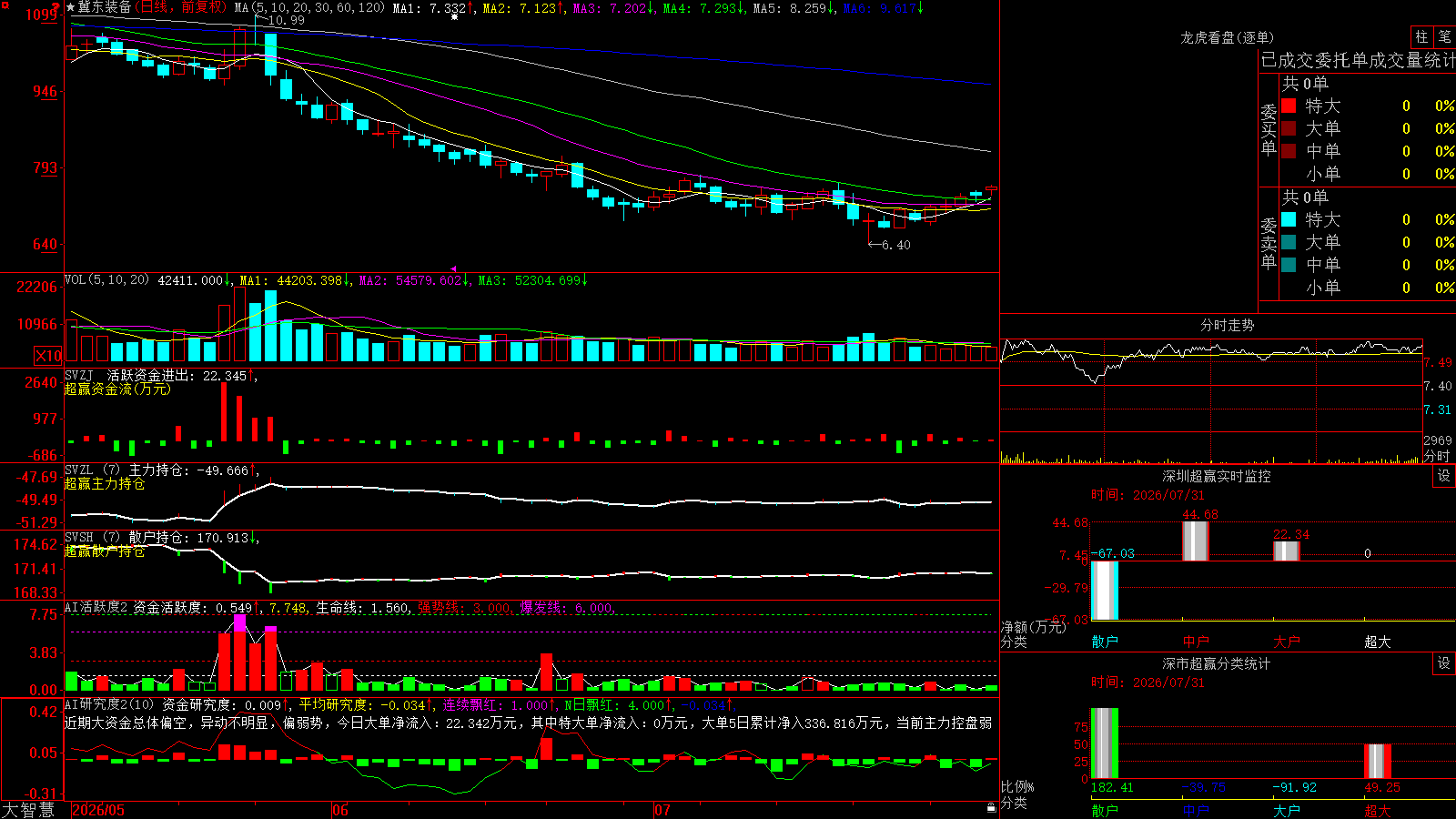Click the red 中户 label in 深圳超赢实时监控
Viewport: 1456px width, 819px height.
point(1196,642)
